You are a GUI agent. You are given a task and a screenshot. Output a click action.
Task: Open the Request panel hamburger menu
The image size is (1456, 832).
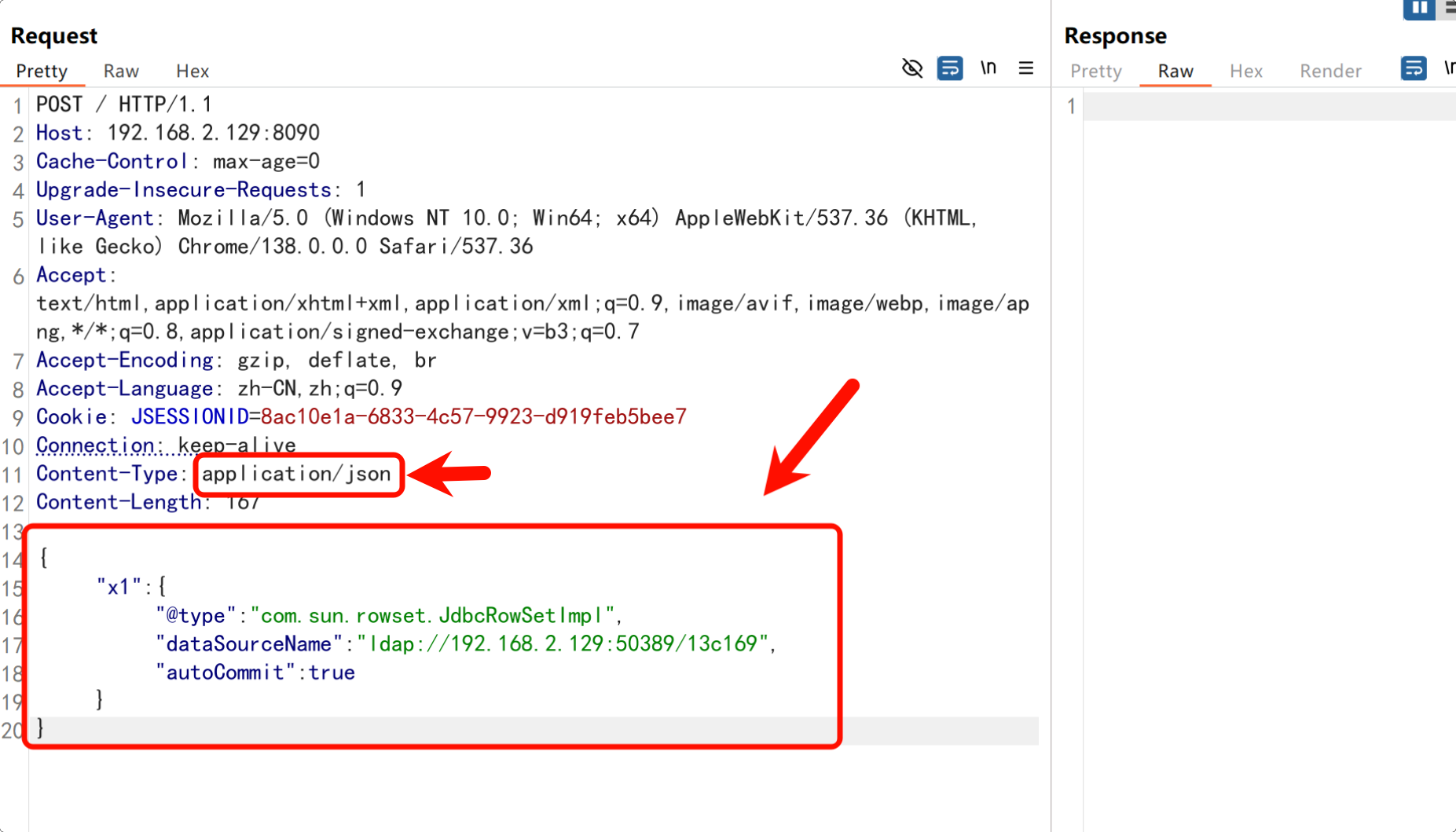[x=1025, y=68]
